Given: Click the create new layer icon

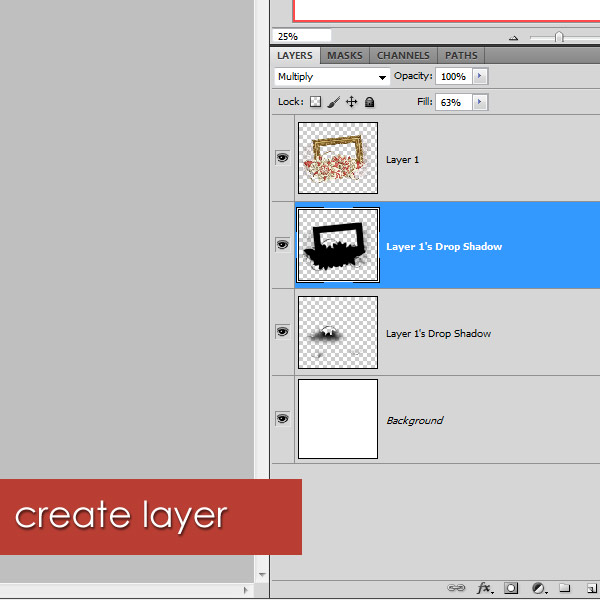Looking at the screenshot, I should (592, 588).
